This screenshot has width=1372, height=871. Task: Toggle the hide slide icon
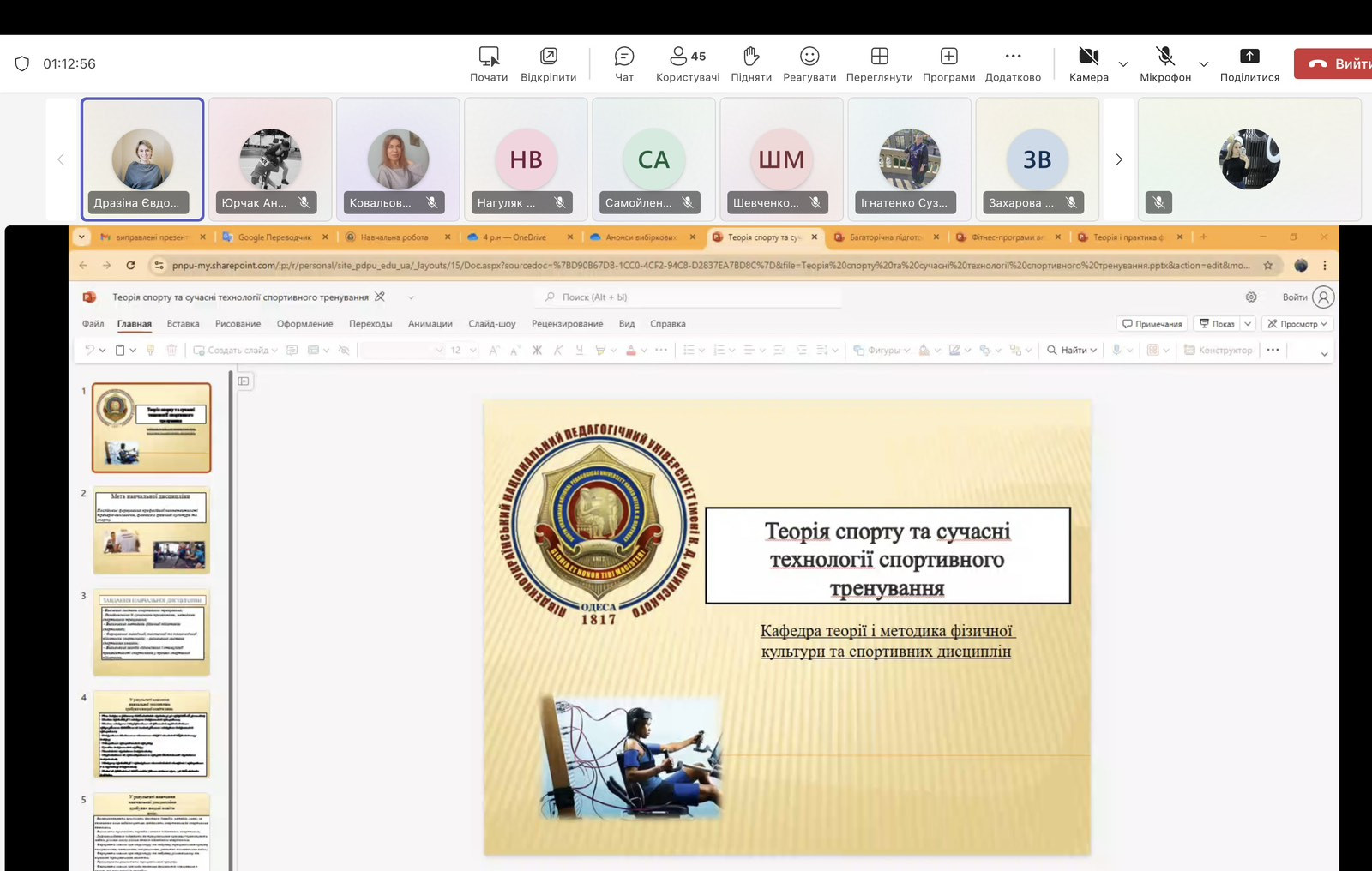coord(344,350)
